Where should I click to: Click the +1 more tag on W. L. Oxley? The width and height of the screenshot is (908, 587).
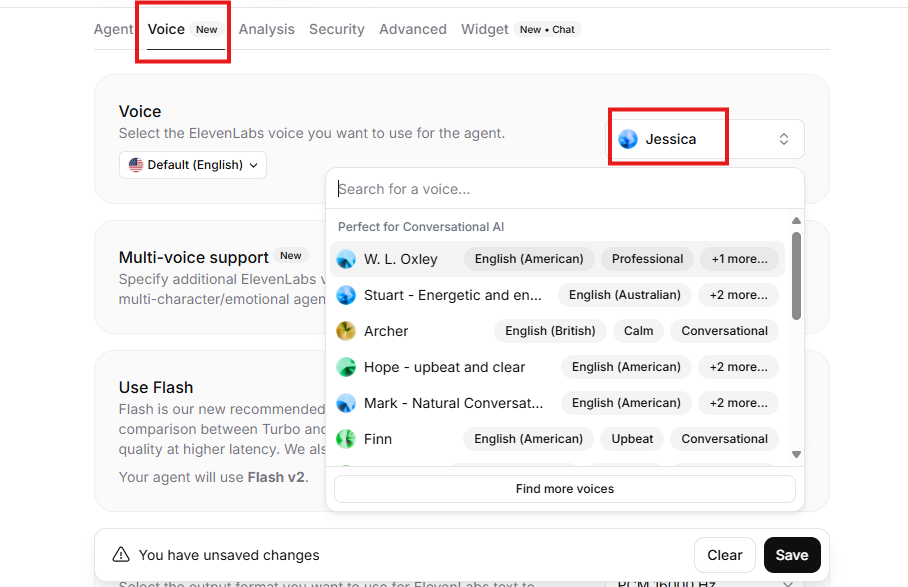[739, 259]
